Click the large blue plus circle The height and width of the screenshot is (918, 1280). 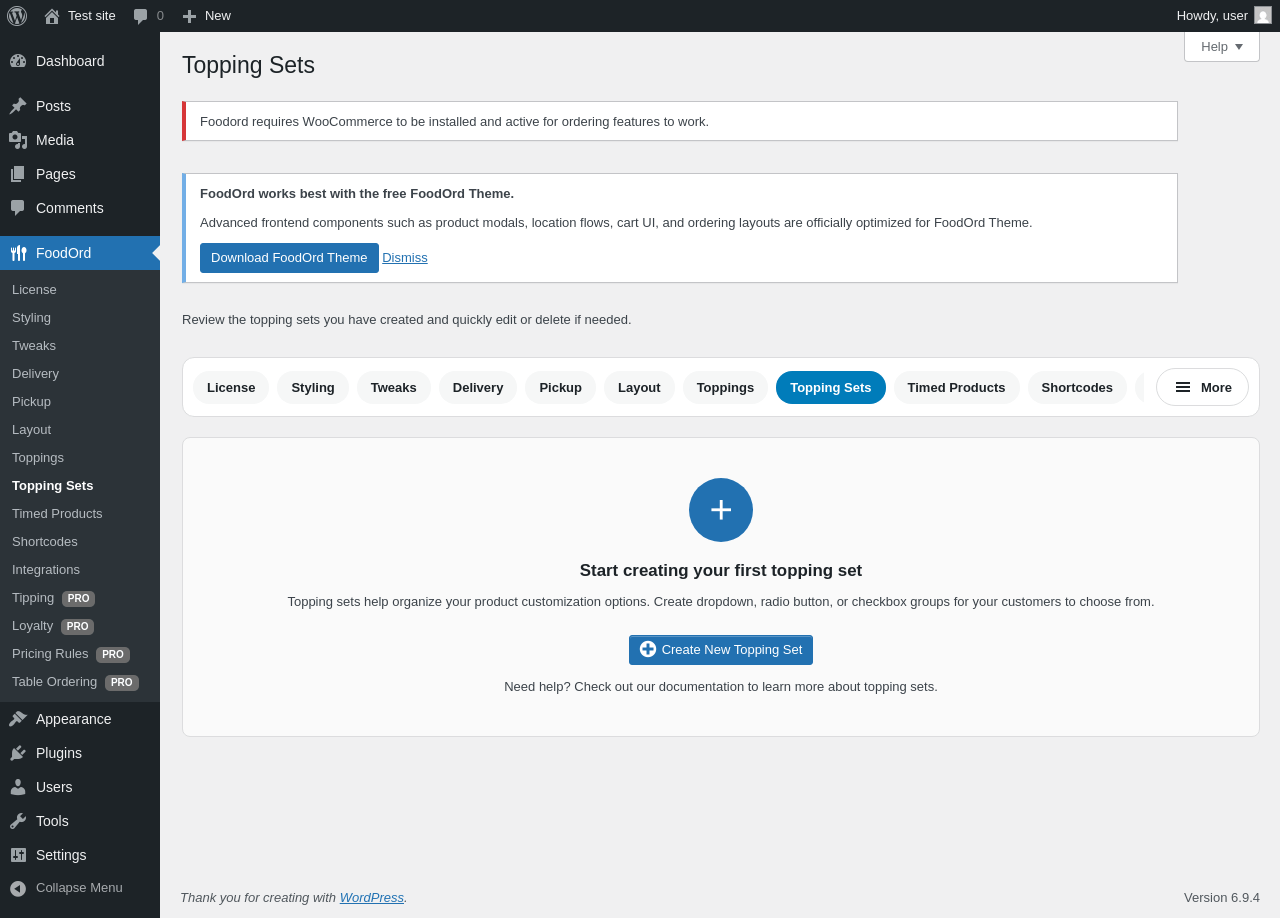pos(721,510)
